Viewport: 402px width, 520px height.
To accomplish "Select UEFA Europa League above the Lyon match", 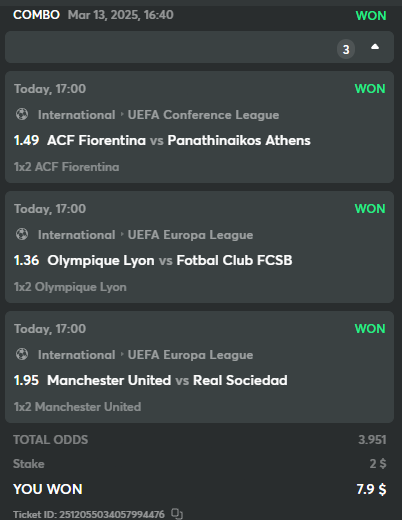I will (190, 235).
